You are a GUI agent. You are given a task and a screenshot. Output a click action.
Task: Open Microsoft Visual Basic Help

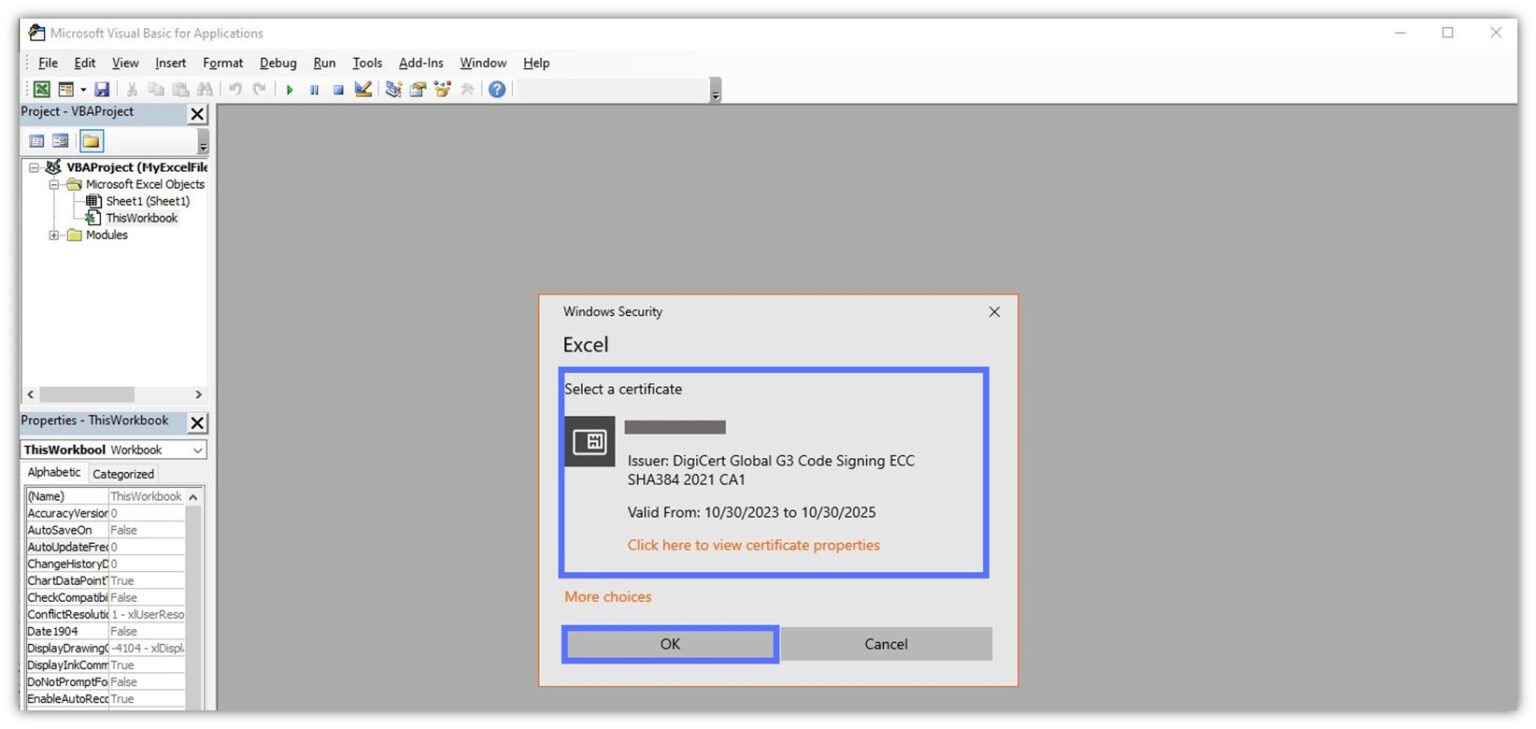(x=495, y=89)
